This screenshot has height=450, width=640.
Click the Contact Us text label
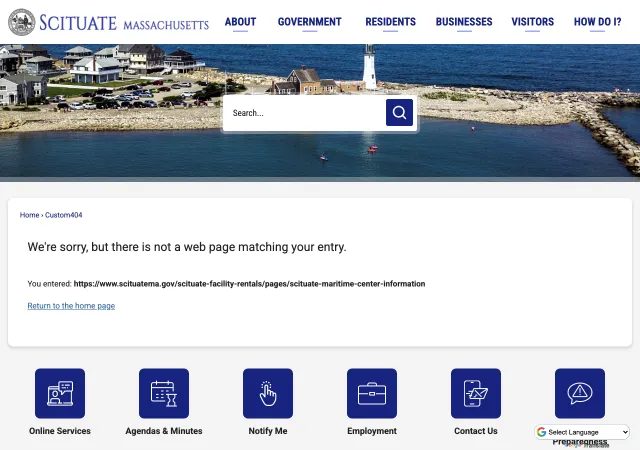476,431
